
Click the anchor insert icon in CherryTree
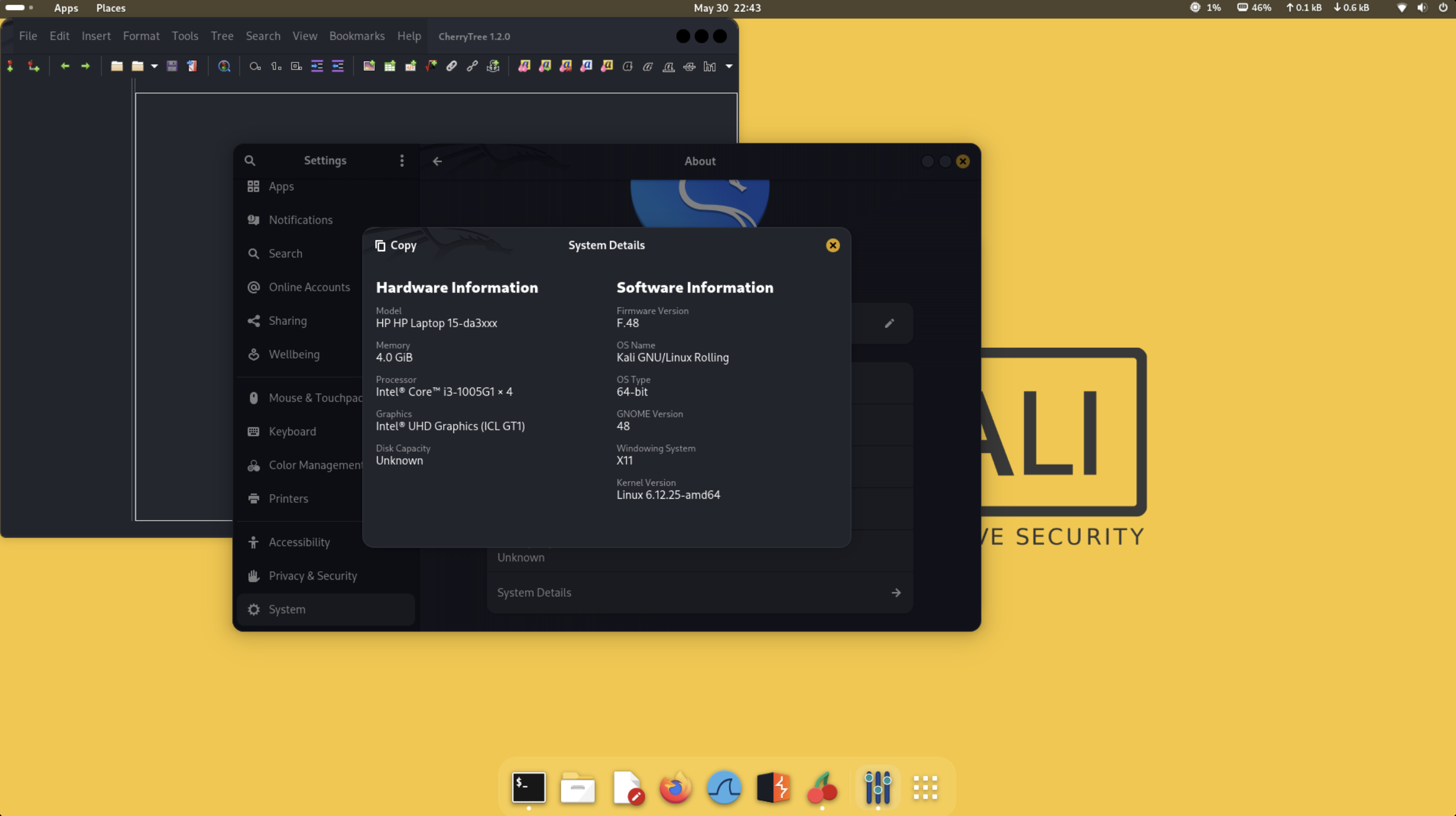coord(493,66)
